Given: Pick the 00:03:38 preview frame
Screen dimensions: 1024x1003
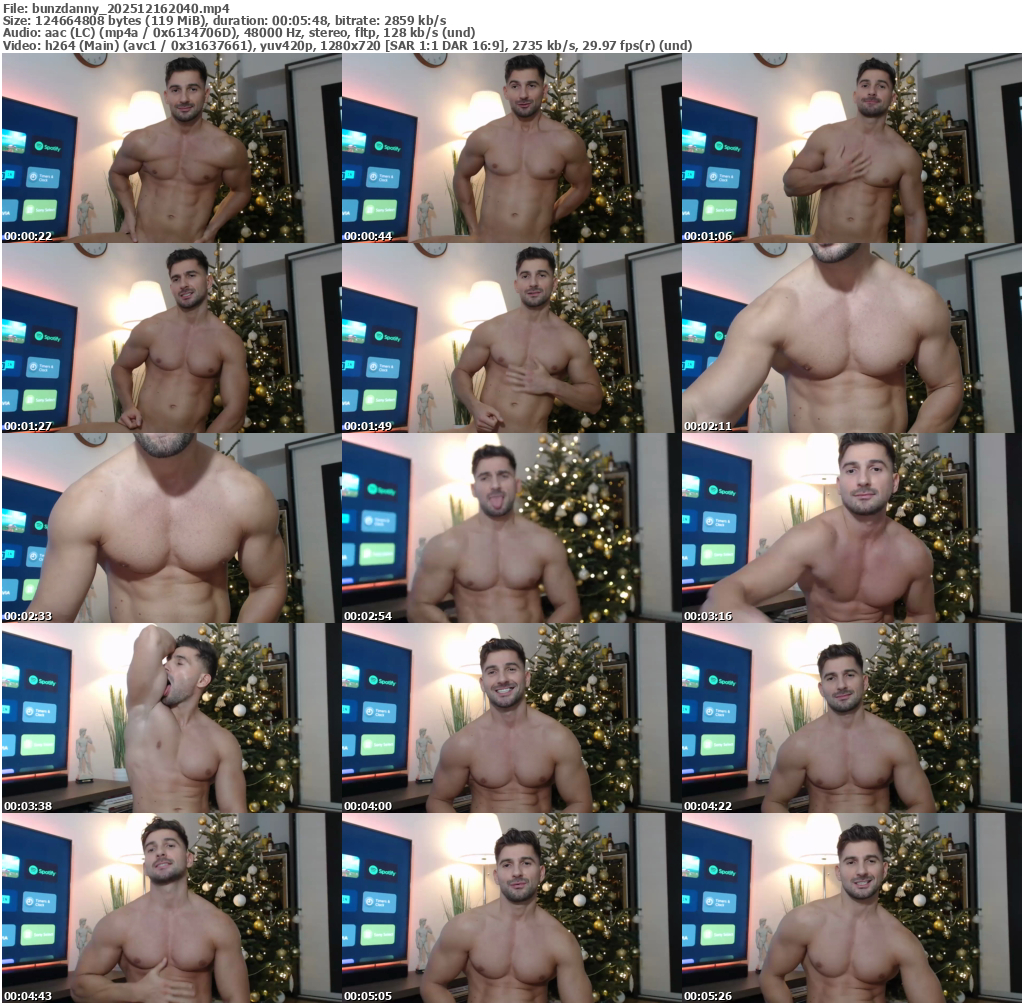Looking at the screenshot, I should (x=171, y=718).
